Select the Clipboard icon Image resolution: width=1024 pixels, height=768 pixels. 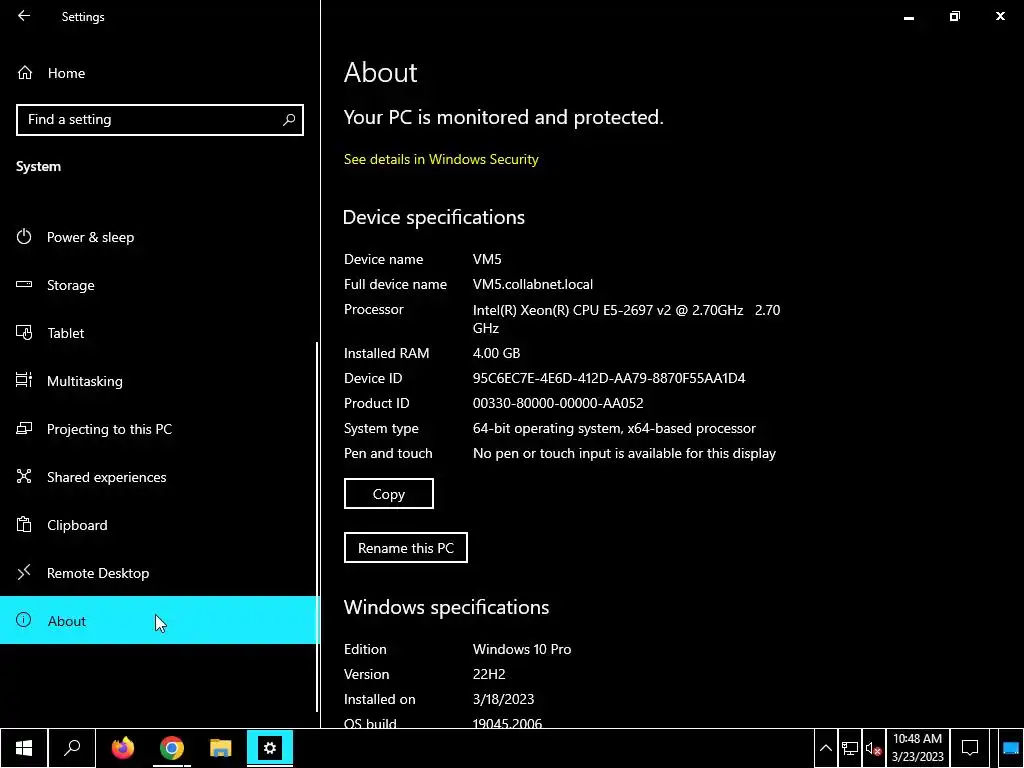24,524
